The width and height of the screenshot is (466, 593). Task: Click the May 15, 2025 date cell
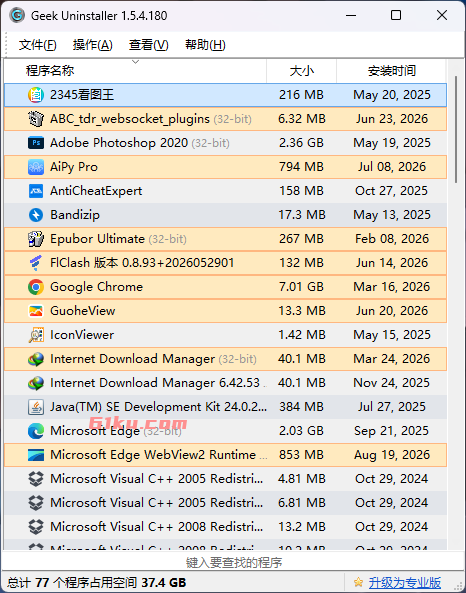(392, 335)
